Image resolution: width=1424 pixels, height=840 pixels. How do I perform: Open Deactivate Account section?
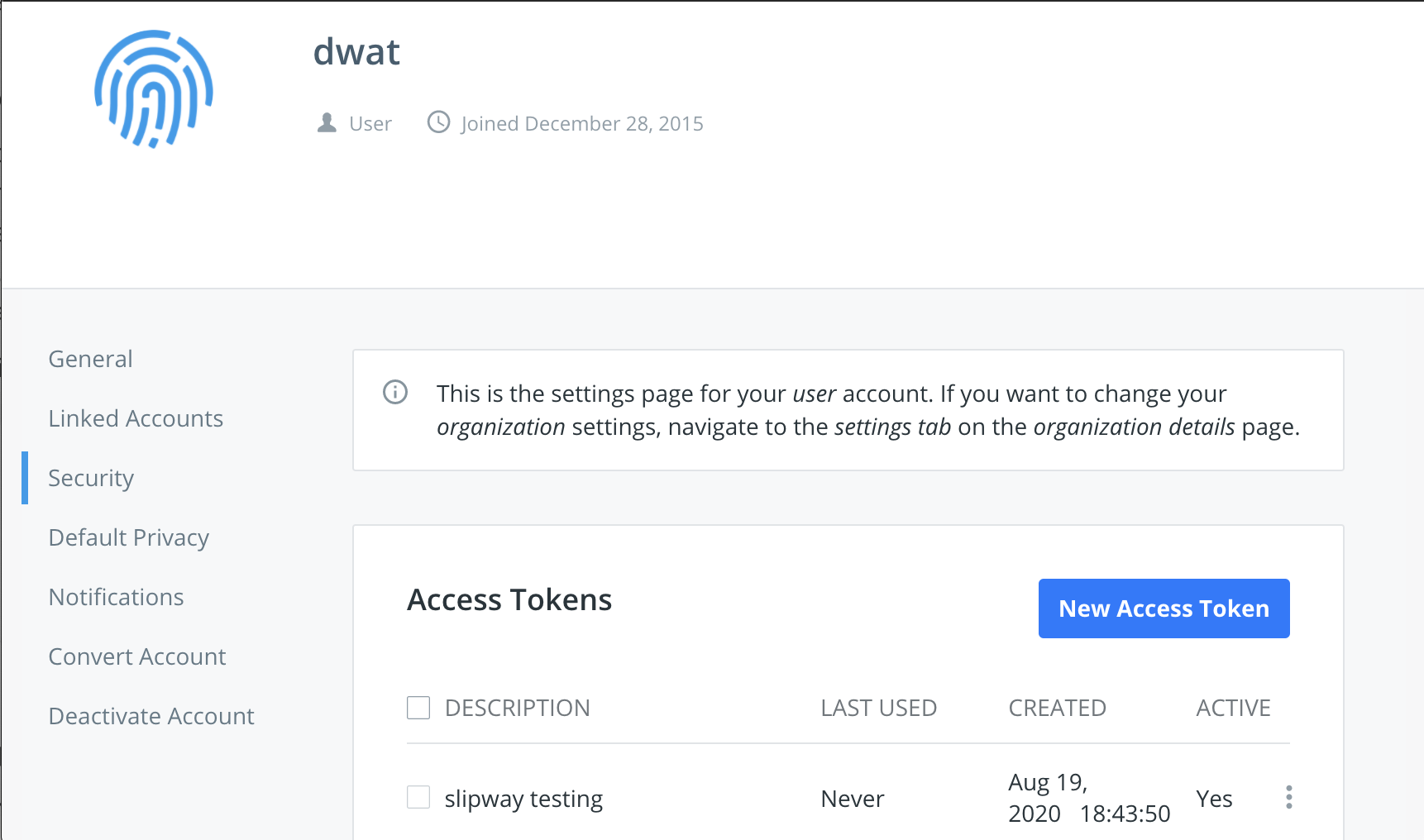tap(151, 716)
